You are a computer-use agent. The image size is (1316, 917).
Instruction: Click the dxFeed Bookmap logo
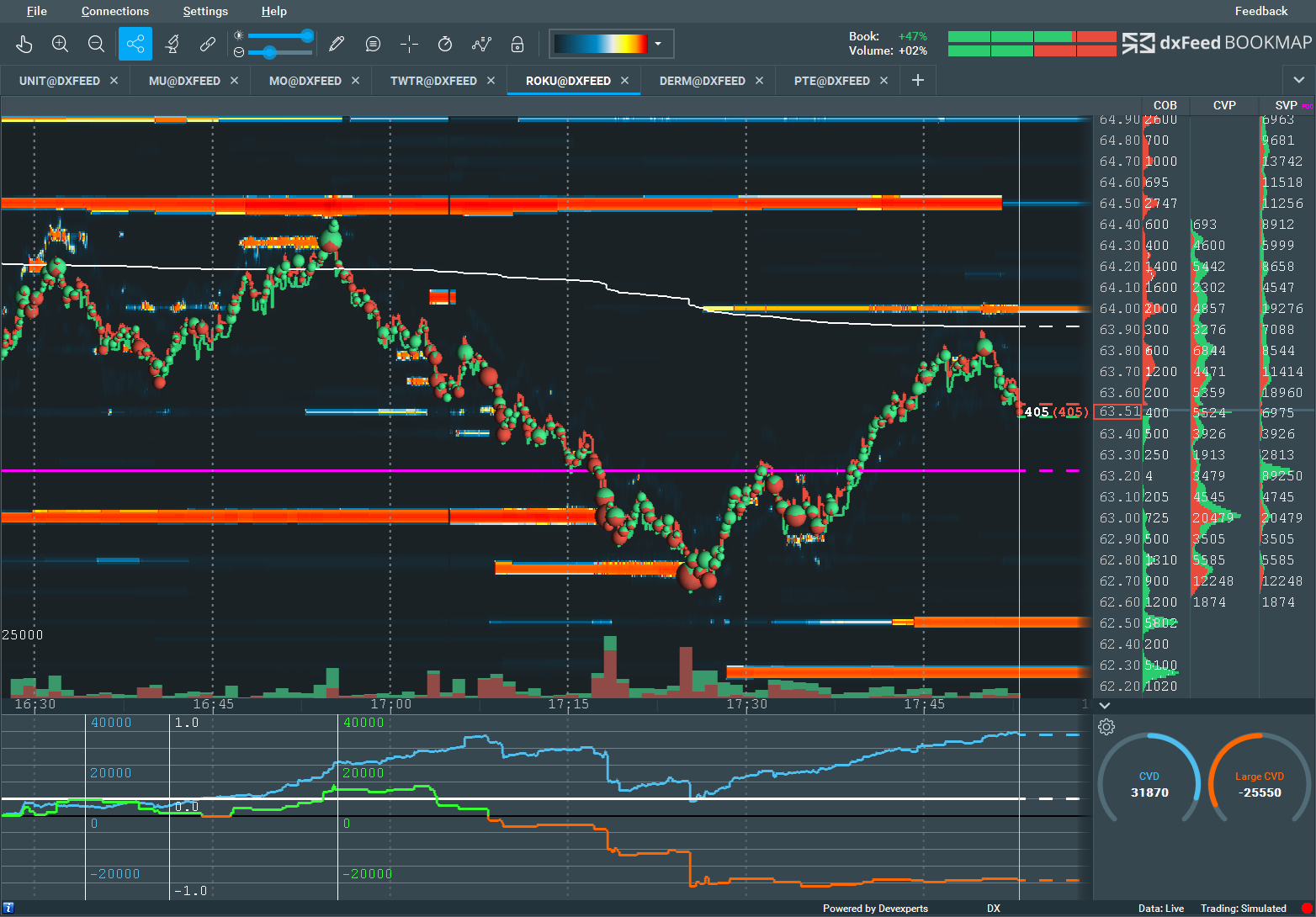(1217, 43)
